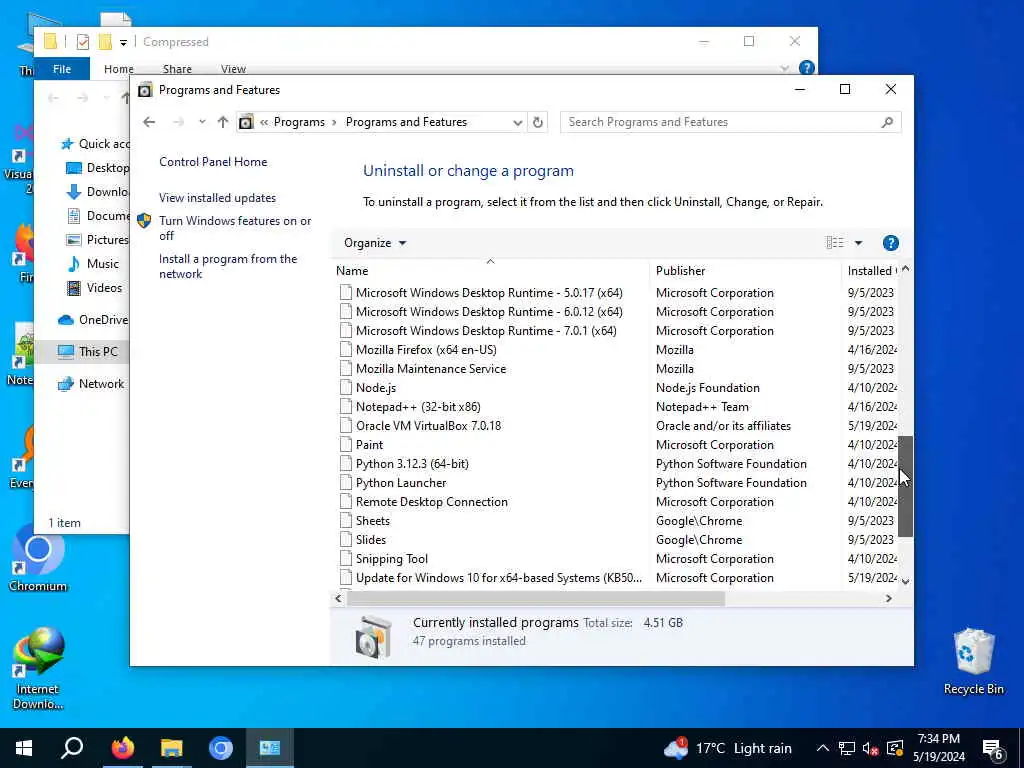Open File Explorer from the taskbar
Image resolution: width=1024 pixels, height=768 pixels.
[x=172, y=748]
